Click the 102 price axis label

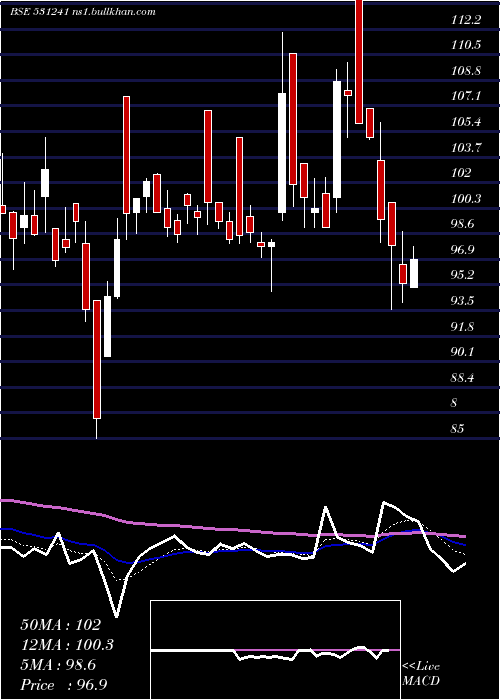point(461,173)
